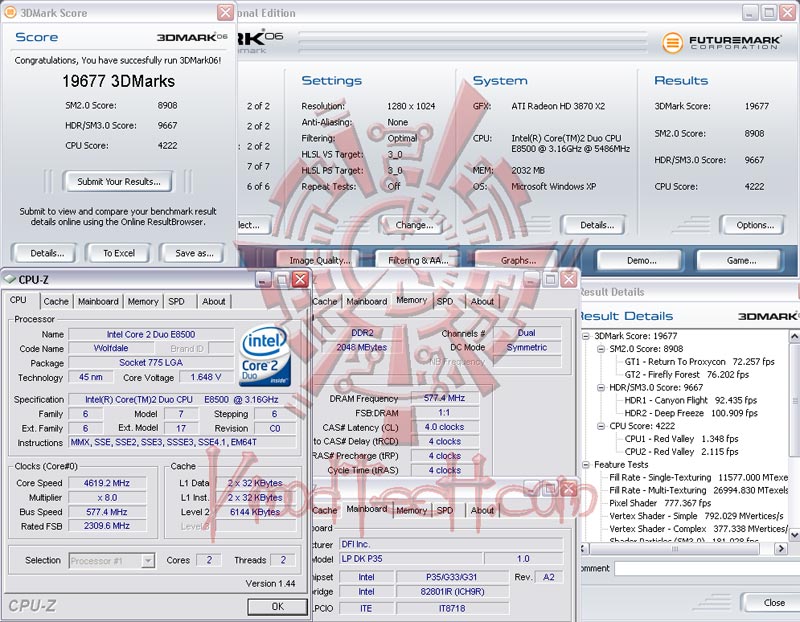Click the 19677 3DMarks score text
Screen dimensions: 800x622
click(118, 81)
